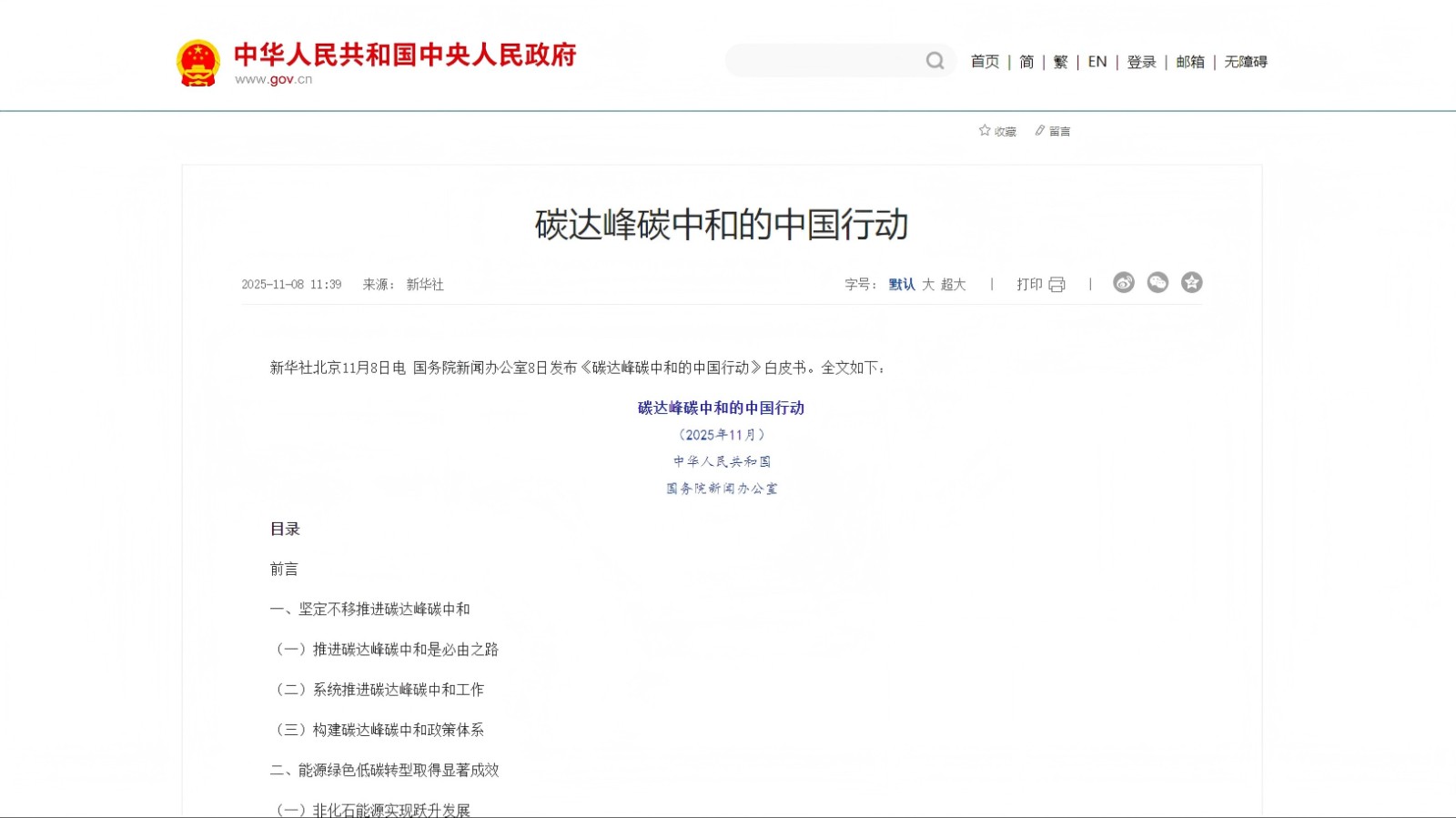Click the 打印 print text button
Viewport: 1456px width, 818px height.
pos(1029,285)
